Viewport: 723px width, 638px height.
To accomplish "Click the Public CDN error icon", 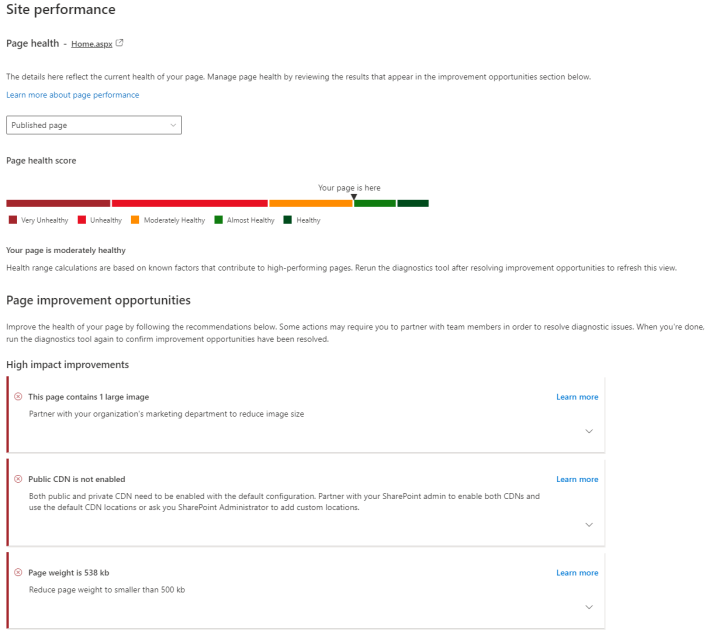I will tap(18, 479).
